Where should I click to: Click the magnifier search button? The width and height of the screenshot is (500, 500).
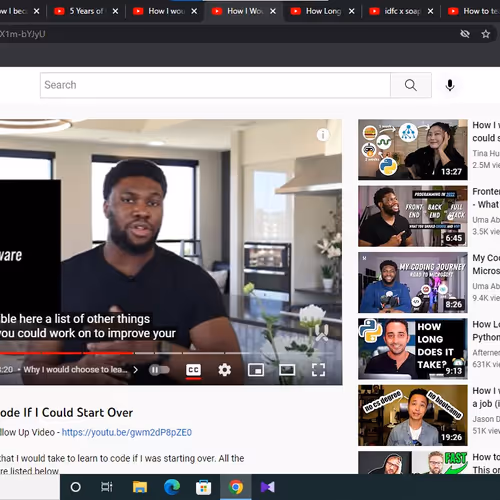click(x=411, y=85)
